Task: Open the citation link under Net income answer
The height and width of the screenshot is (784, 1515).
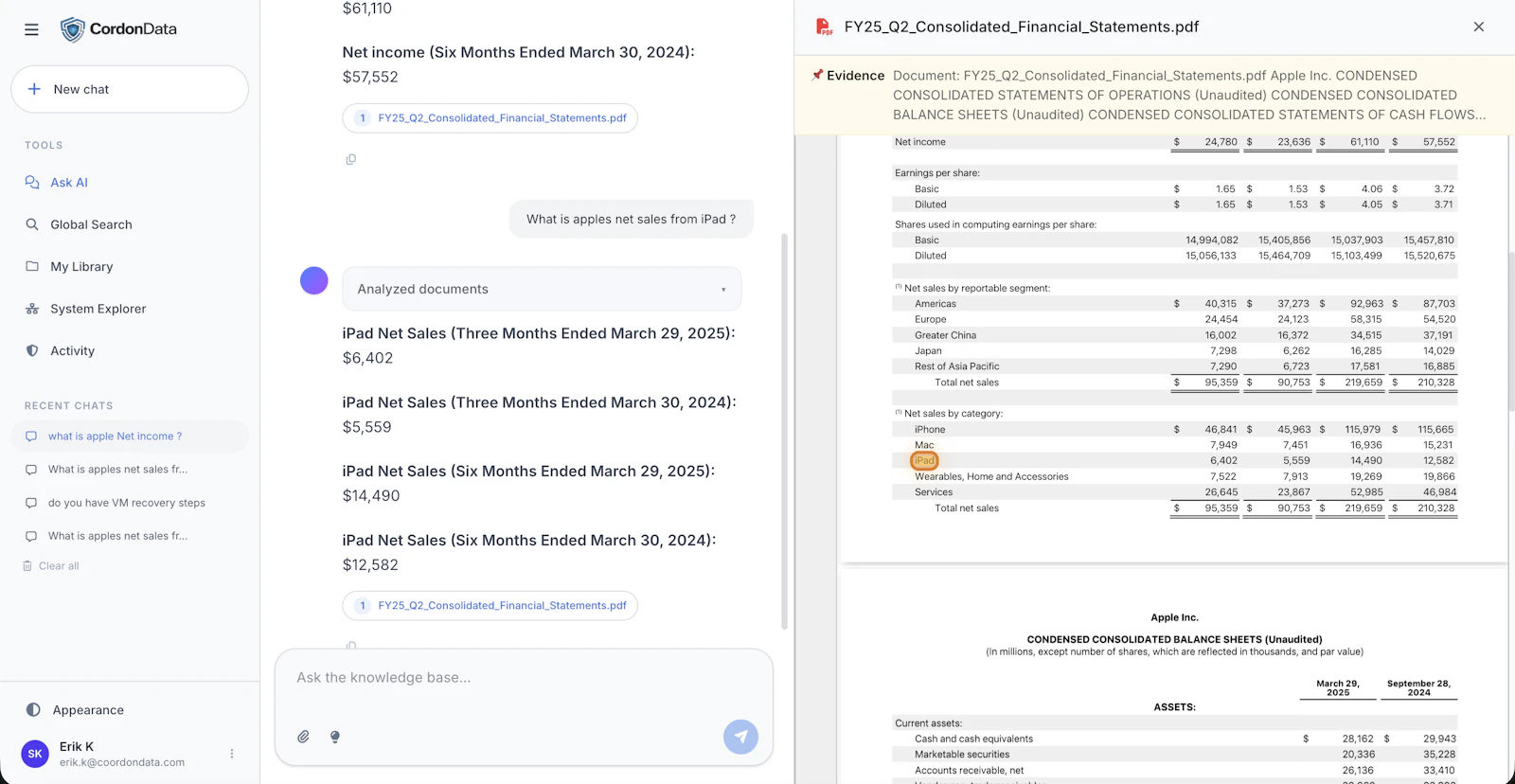Action: pyautogui.click(x=490, y=118)
